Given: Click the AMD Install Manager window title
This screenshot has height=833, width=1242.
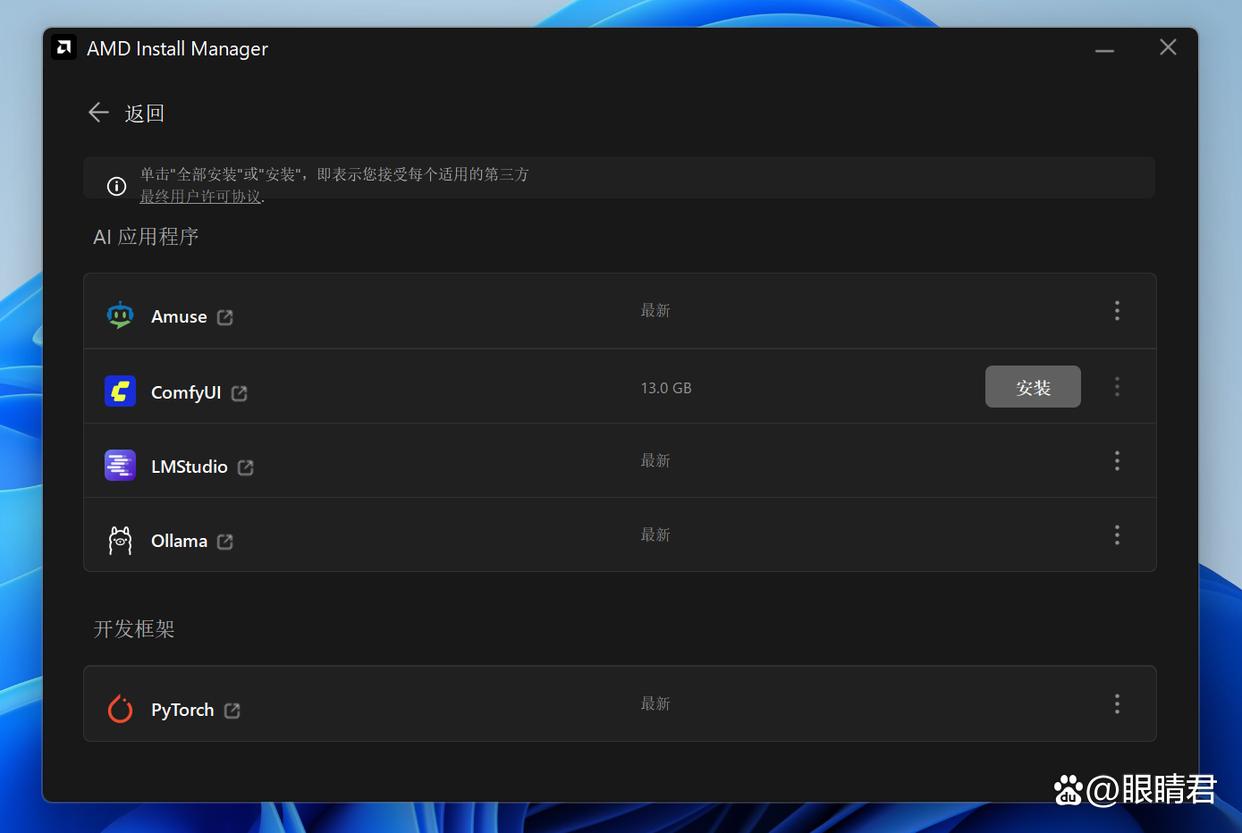Looking at the screenshot, I should tap(177, 48).
